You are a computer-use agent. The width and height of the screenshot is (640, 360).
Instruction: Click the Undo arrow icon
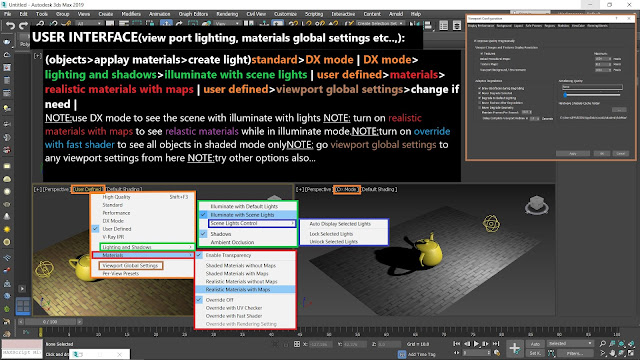click(x=10, y=26)
